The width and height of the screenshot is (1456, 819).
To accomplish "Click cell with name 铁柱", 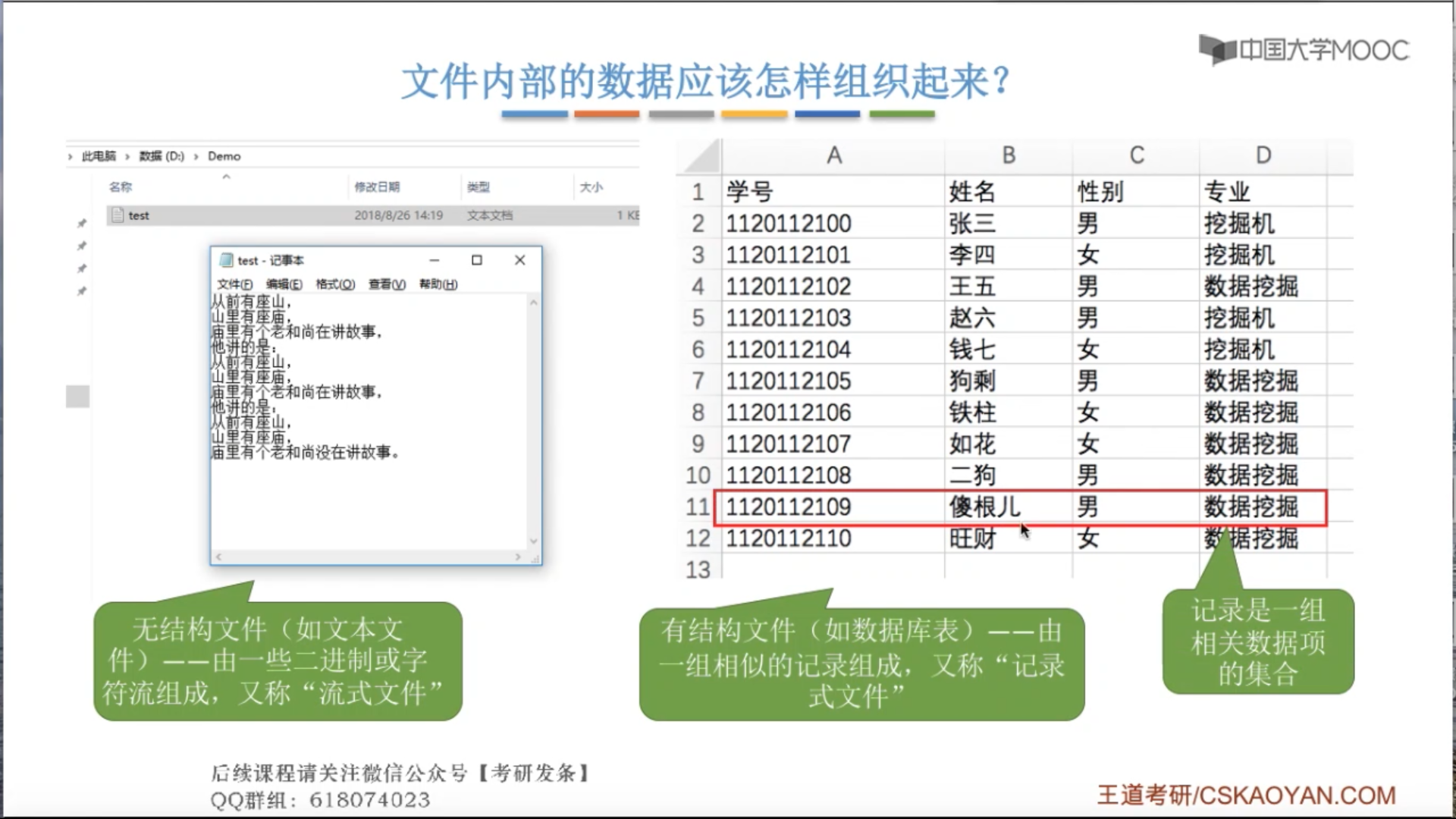I will [x=1009, y=413].
